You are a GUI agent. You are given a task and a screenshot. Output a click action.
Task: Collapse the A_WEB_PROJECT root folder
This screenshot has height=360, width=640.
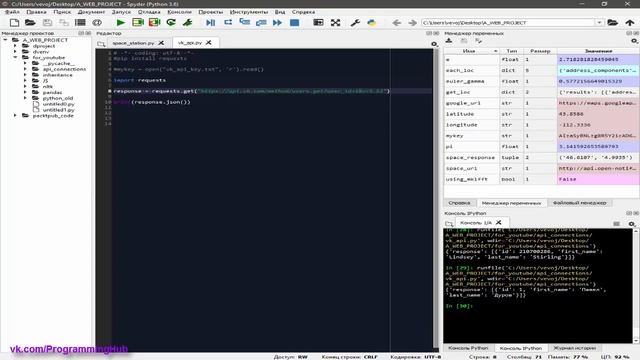5,40
